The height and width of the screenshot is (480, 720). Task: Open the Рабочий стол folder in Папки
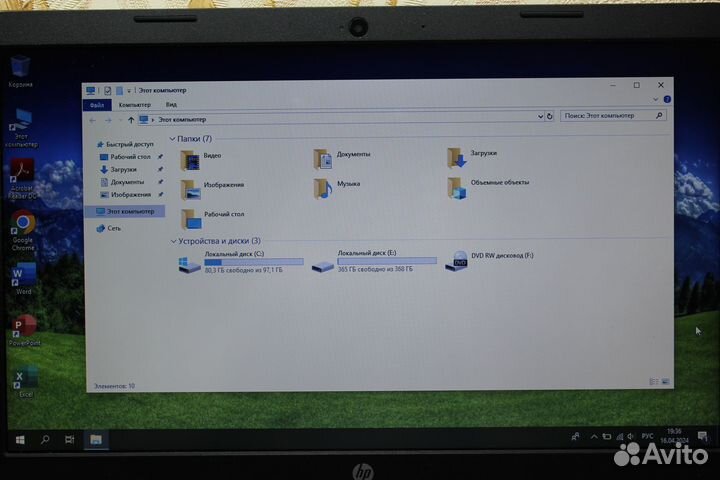tap(212, 219)
